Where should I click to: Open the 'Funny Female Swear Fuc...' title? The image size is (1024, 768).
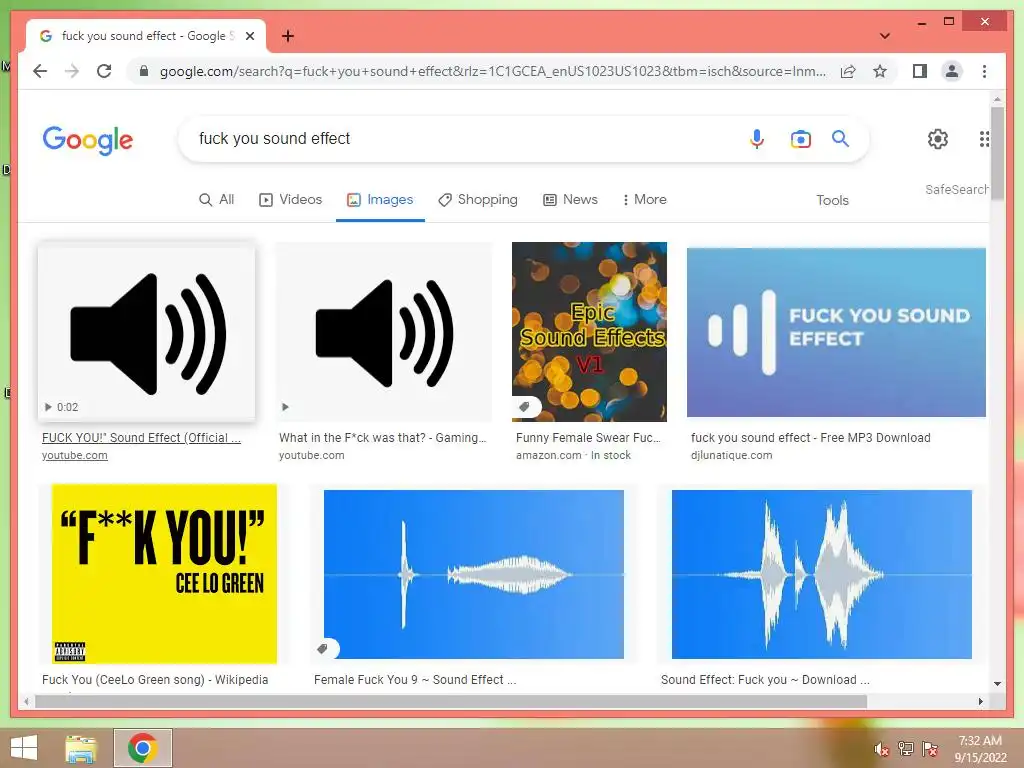[588, 438]
